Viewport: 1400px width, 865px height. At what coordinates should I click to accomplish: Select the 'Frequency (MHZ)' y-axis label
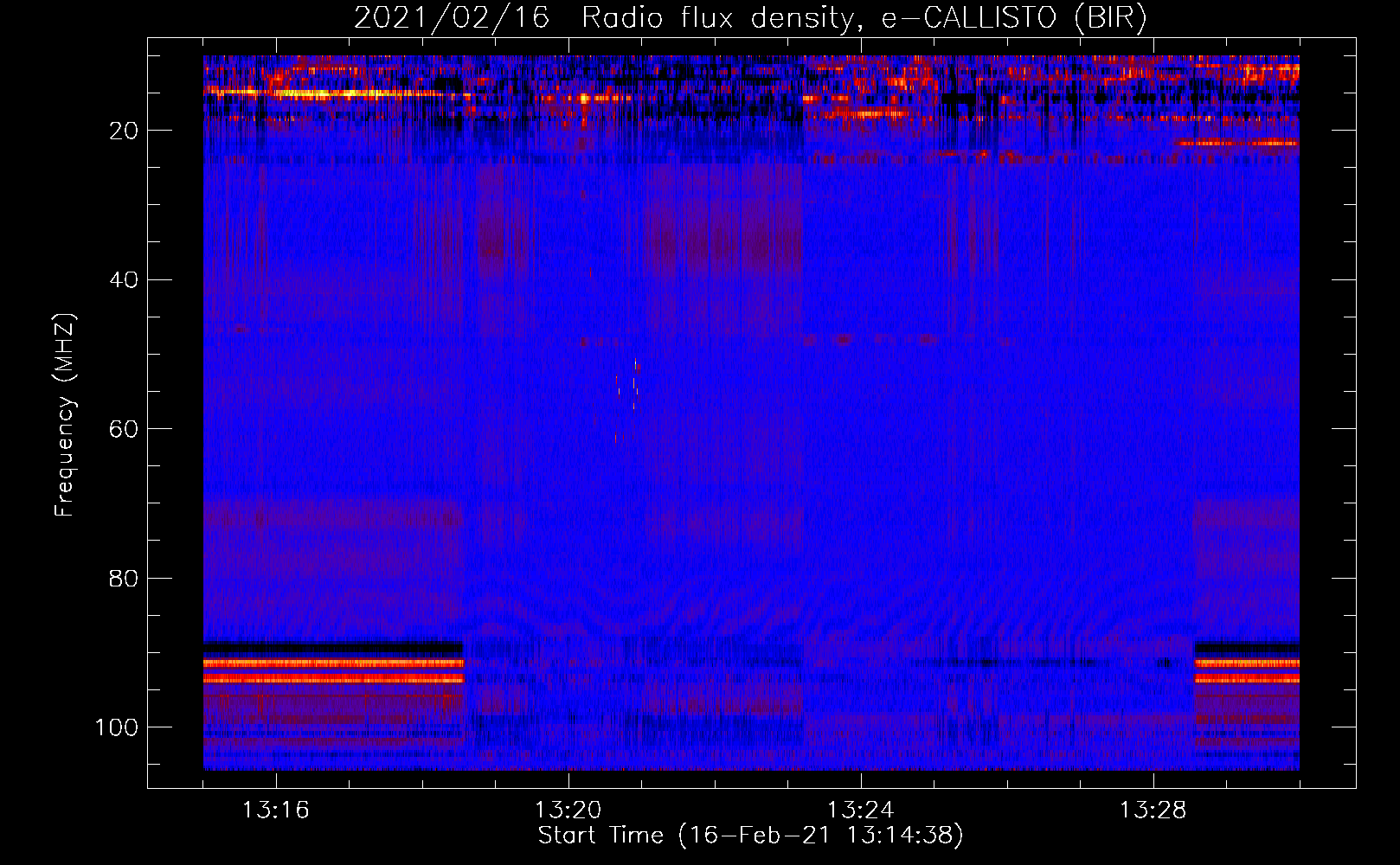point(65,415)
